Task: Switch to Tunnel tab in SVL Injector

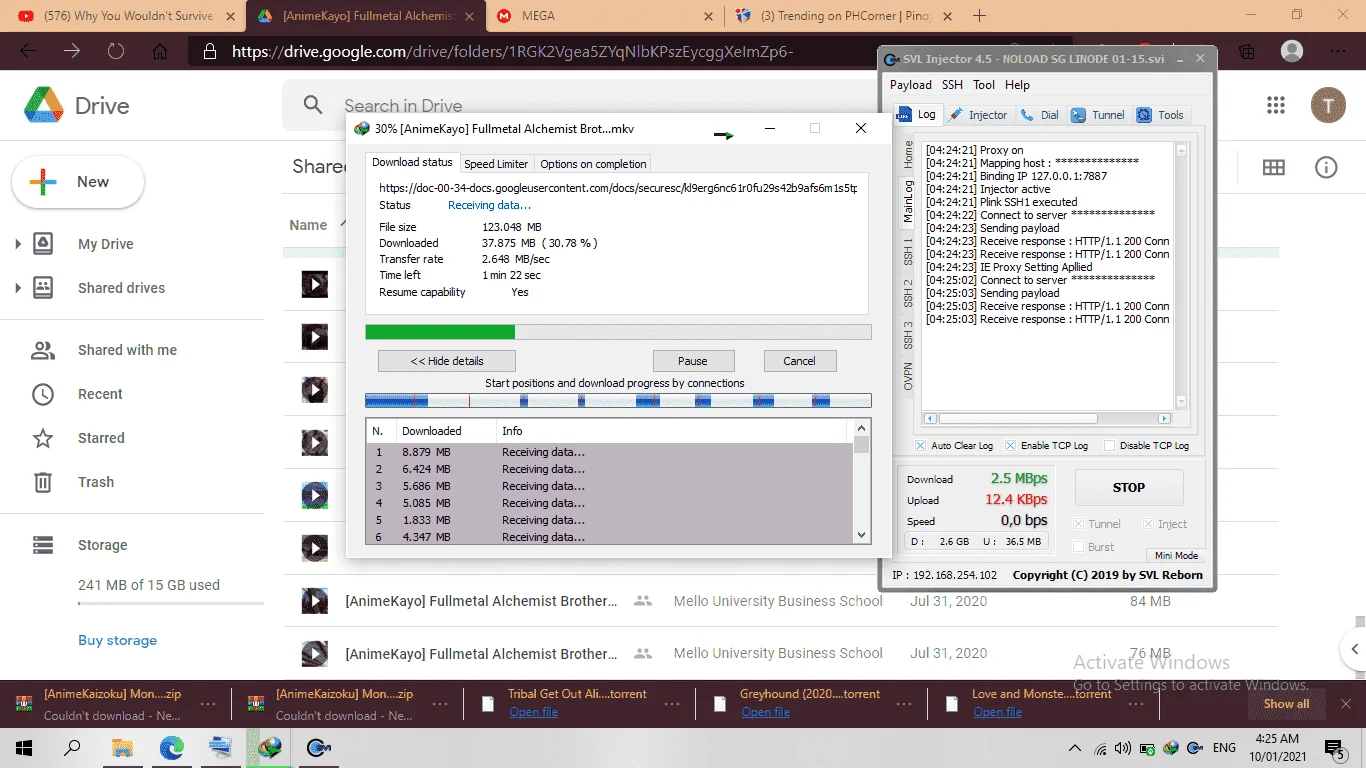Action: coord(1098,115)
